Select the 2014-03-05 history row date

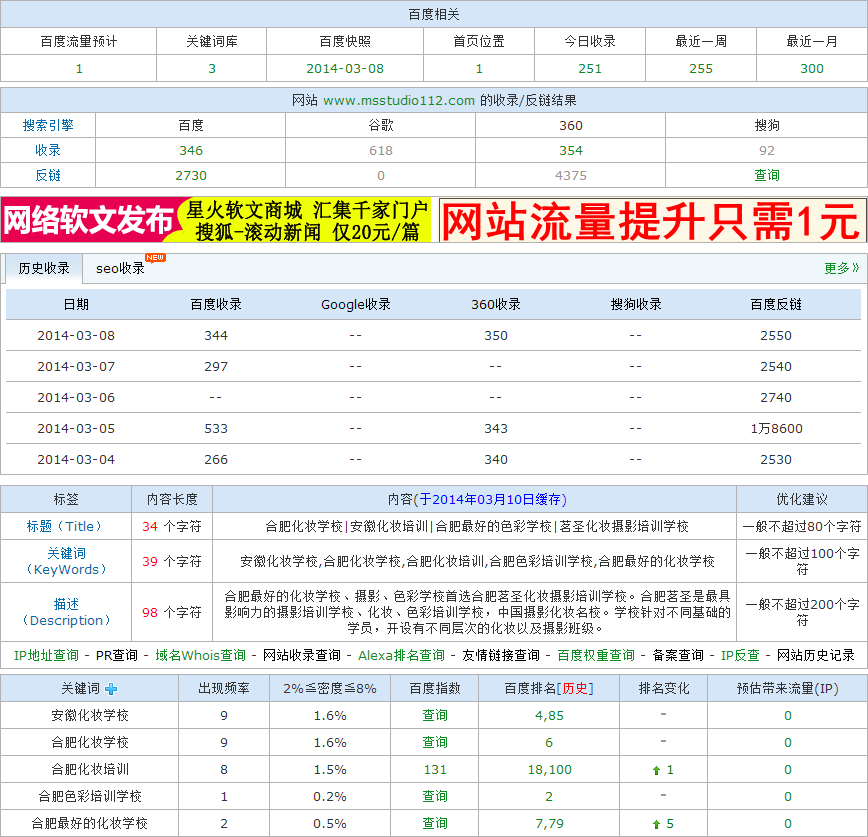coord(76,428)
